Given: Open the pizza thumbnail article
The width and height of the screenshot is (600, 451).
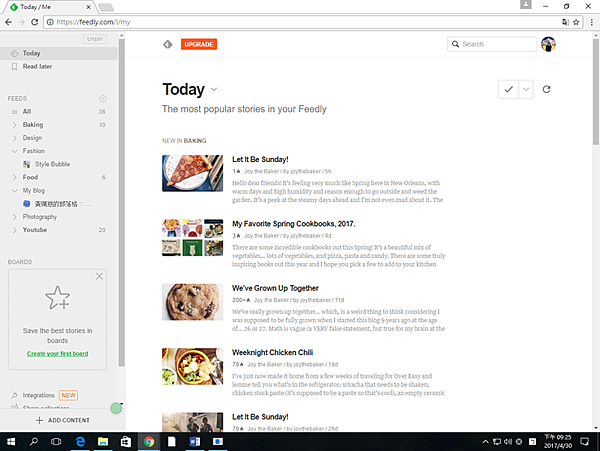Looking at the screenshot, I should click(192, 173).
